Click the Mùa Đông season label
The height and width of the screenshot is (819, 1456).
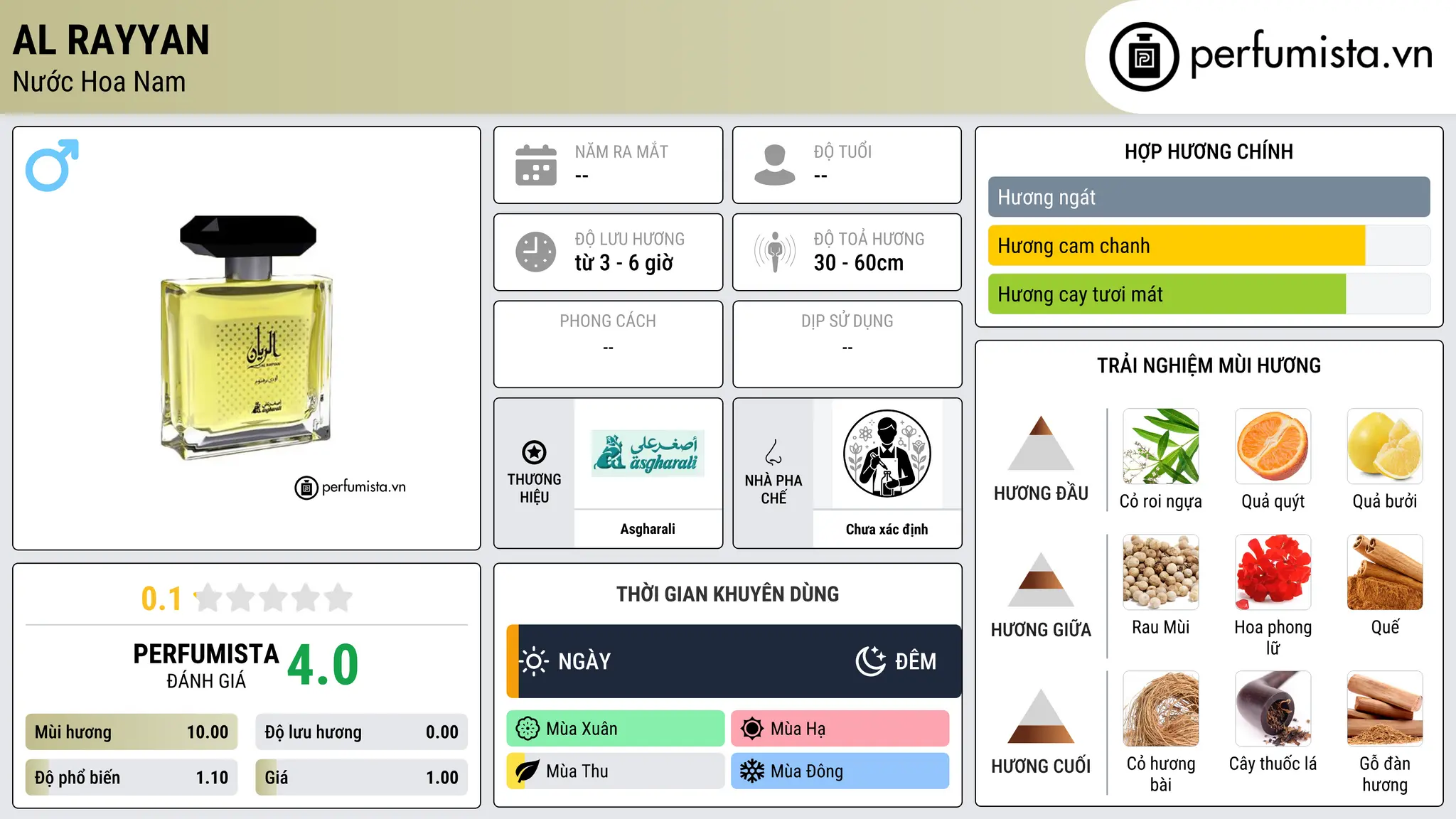click(x=807, y=771)
